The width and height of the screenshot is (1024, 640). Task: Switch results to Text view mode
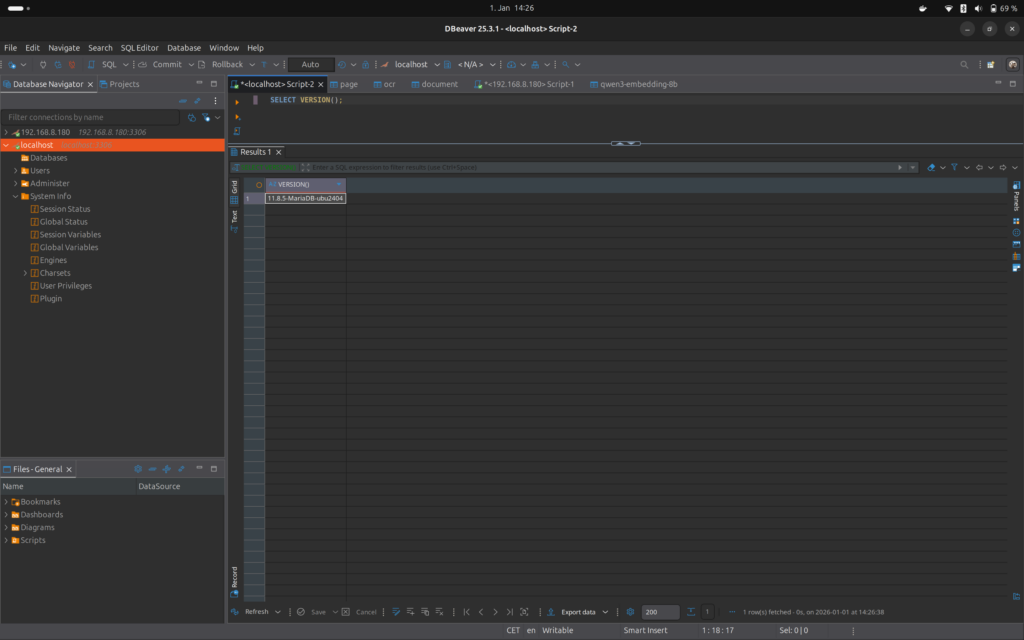point(235,216)
